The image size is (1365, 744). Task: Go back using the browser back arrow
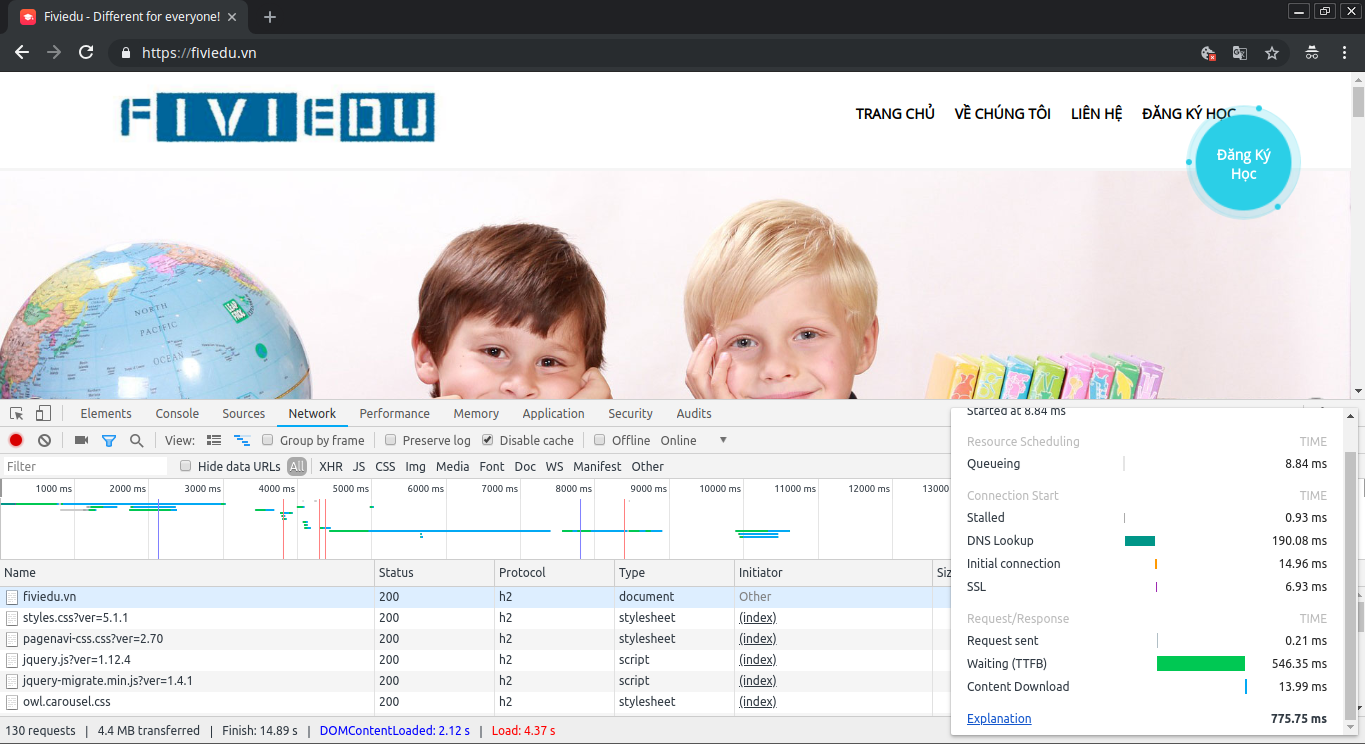pyautogui.click(x=22, y=53)
